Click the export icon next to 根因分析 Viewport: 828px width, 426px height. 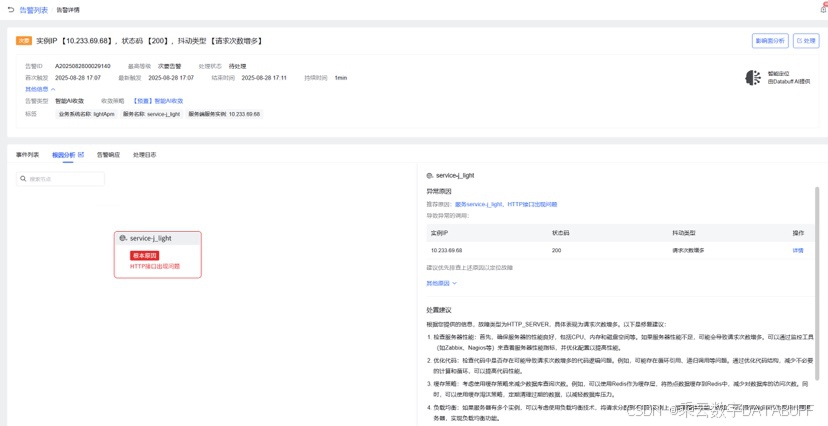[x=81, y=155]
